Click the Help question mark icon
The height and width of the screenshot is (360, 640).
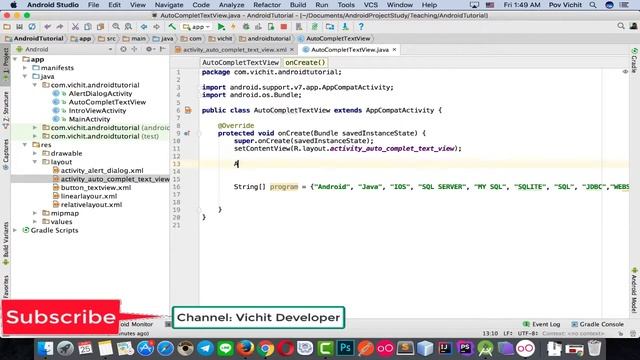pos(361,27)
